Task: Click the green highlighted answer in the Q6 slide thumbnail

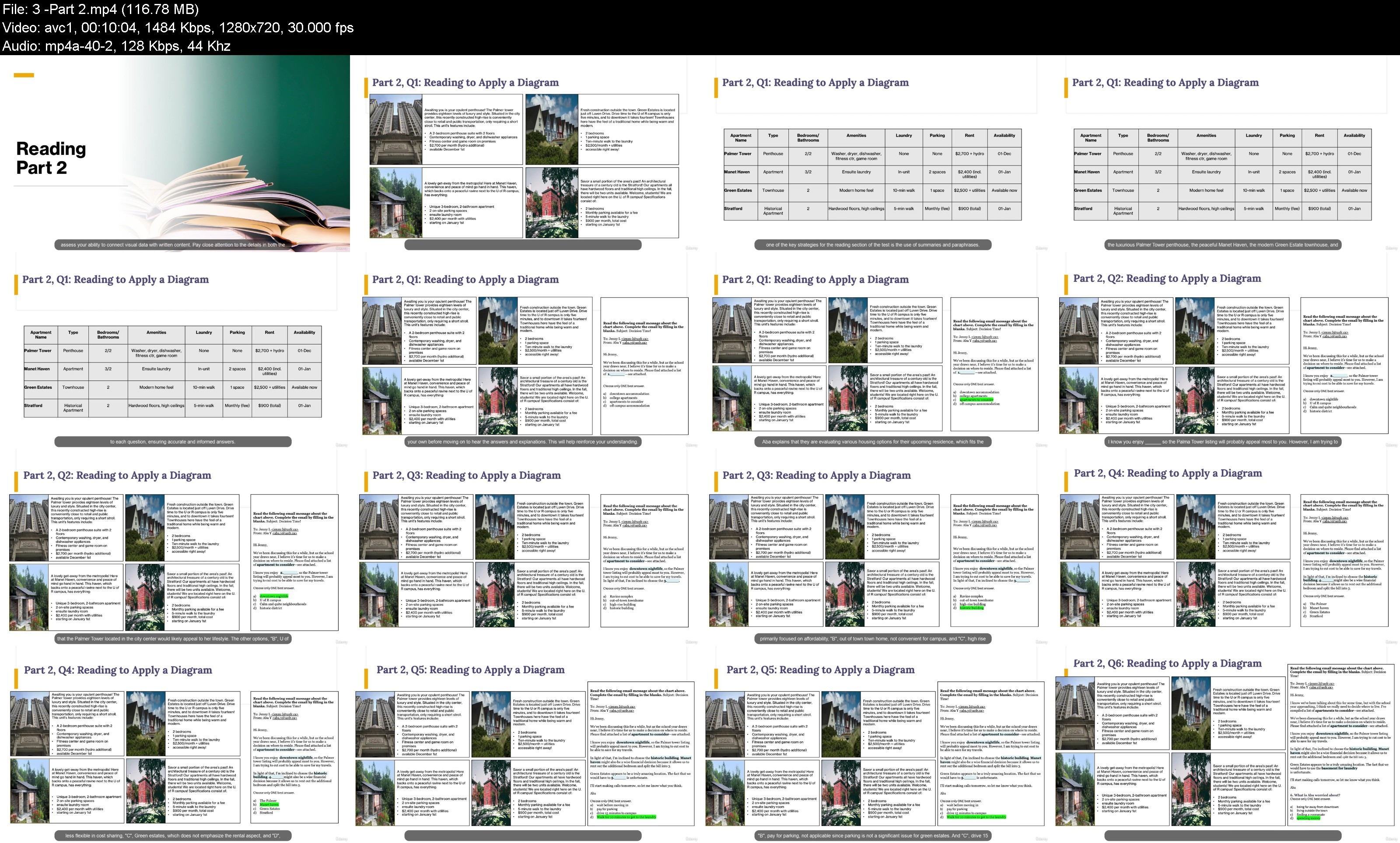Action: [x=1308, y=818]
